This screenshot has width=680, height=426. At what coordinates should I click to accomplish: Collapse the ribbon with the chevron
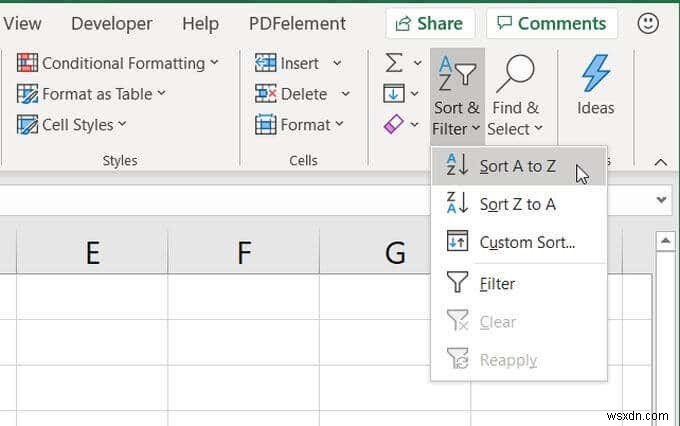tap(660, 162)
